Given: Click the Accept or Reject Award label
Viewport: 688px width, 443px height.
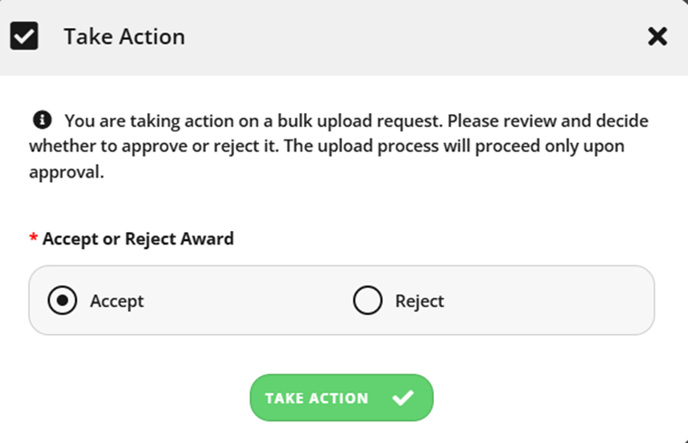Looking at the screenshot, I should point(138,239).
